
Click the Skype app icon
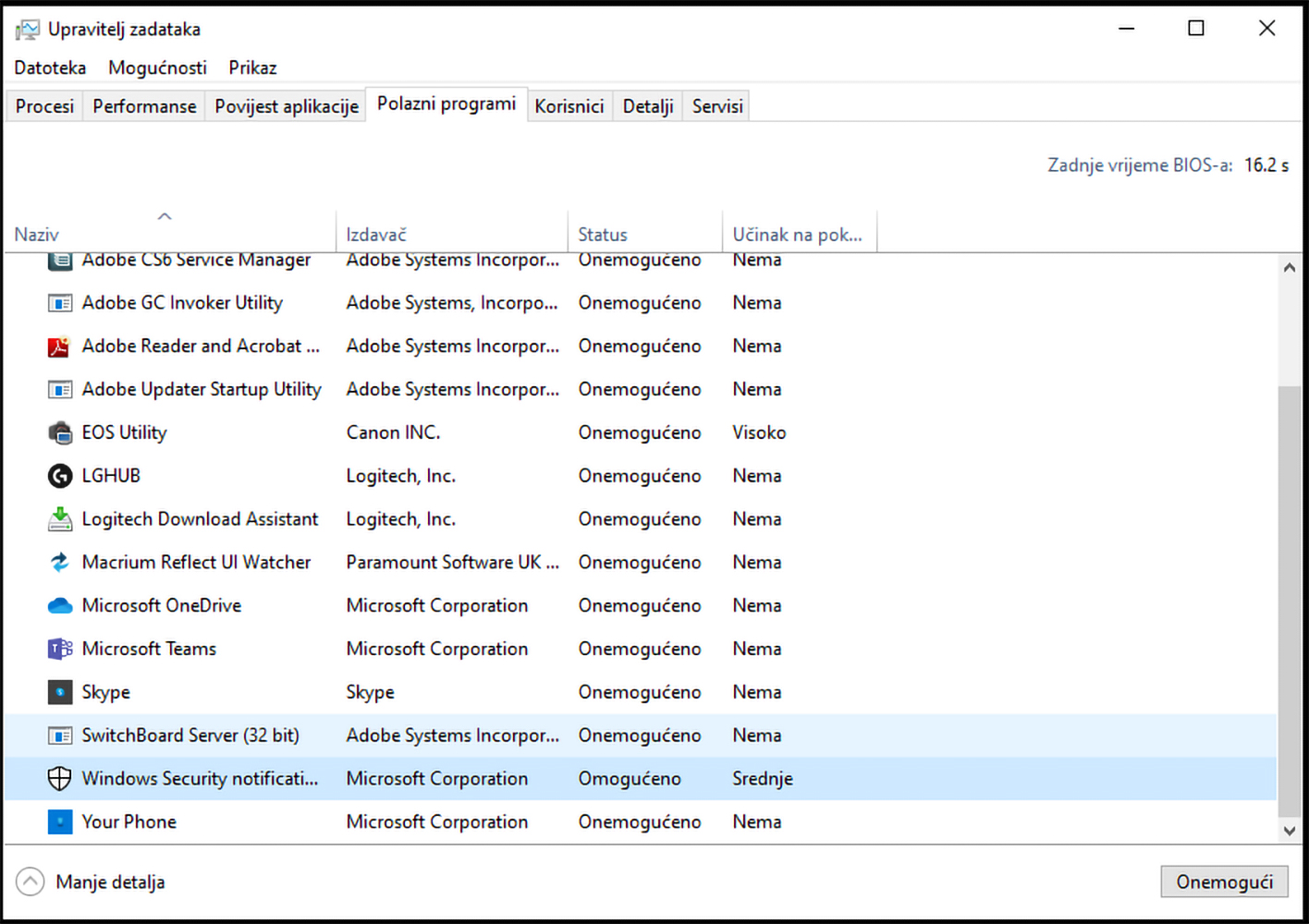[60, 692]
